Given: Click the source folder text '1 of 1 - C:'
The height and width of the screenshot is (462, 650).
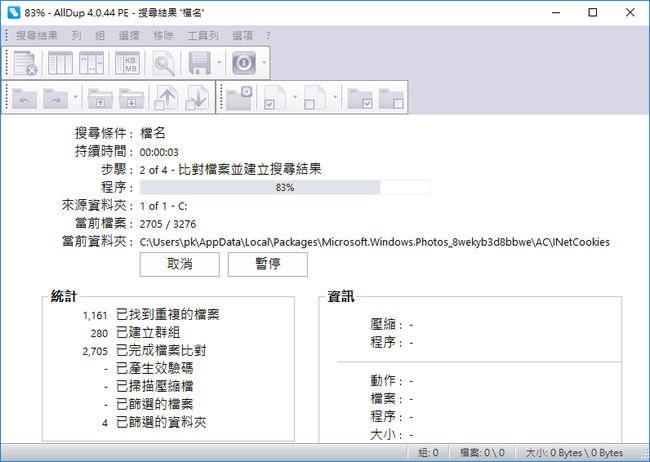Looking at the screenshot, I should coord(163,206).
